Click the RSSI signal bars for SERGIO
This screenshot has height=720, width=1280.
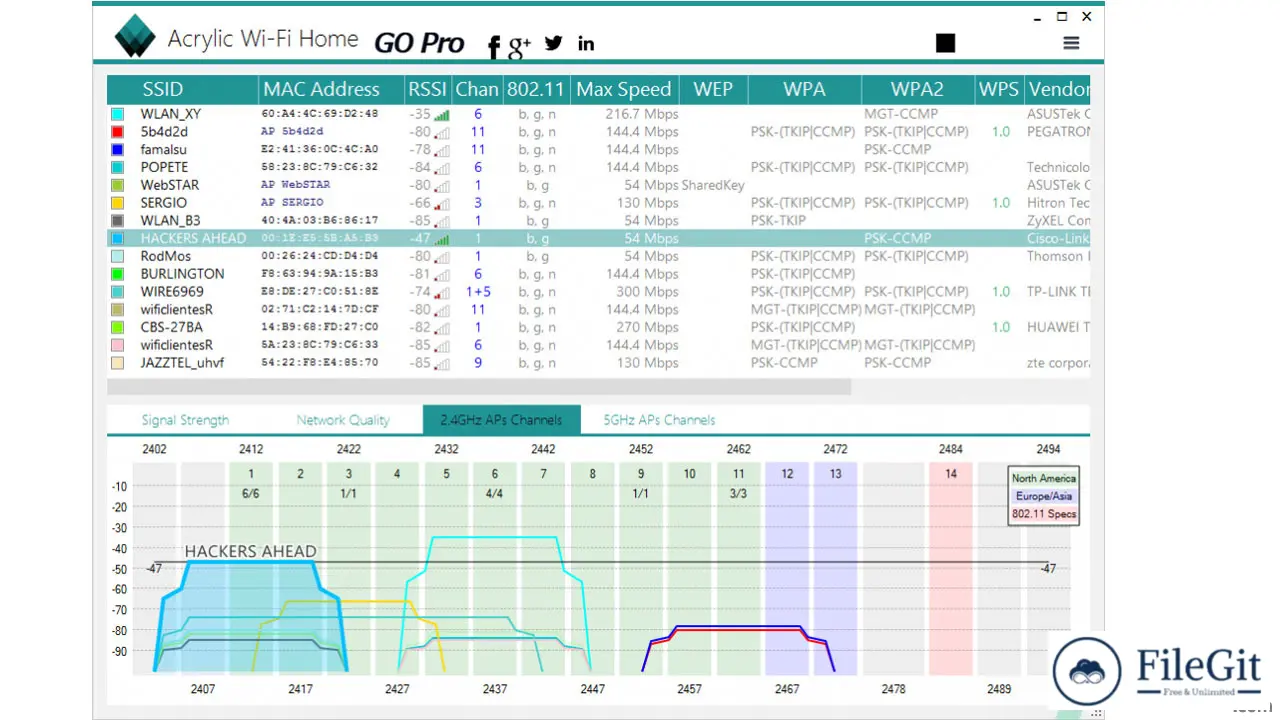click(x=441, y=204)
